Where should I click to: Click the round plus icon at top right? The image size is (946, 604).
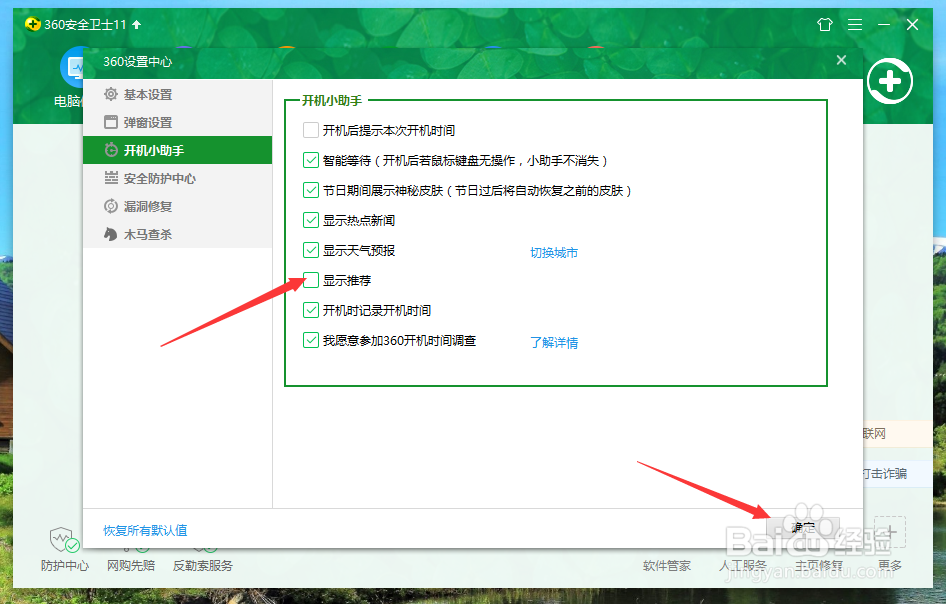coord(890,81)
